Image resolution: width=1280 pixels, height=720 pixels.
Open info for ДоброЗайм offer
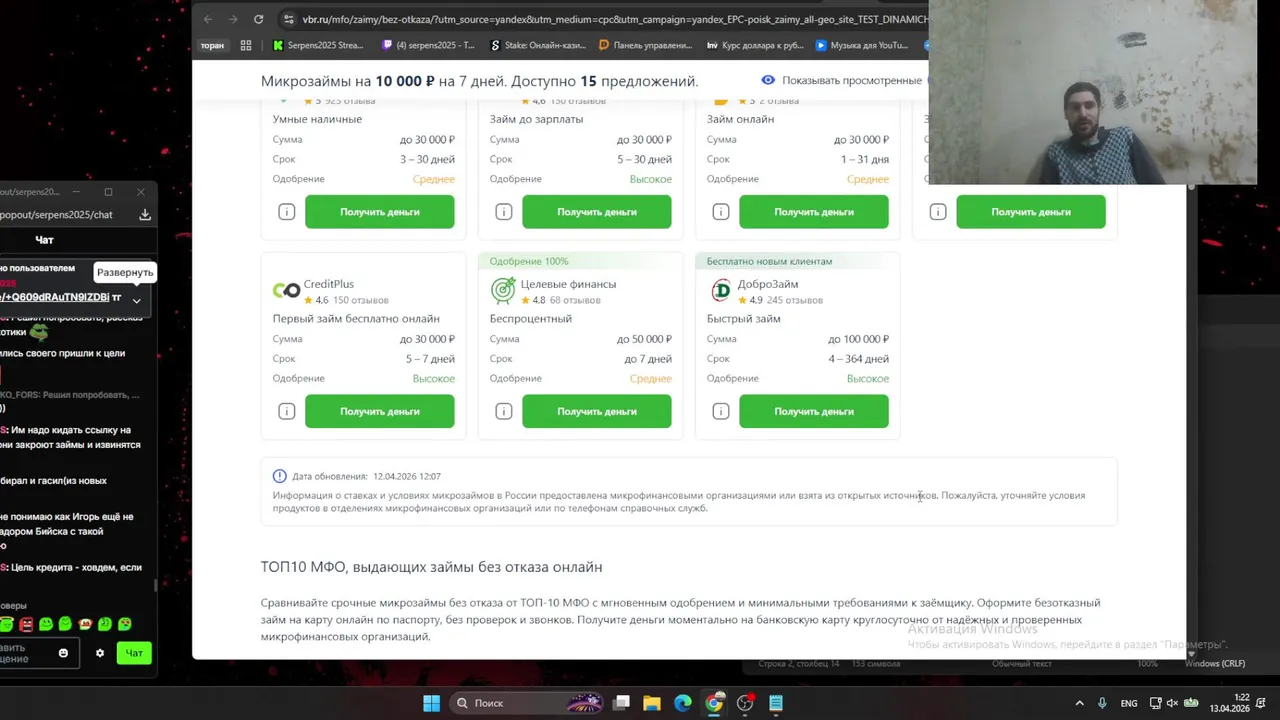721,411
